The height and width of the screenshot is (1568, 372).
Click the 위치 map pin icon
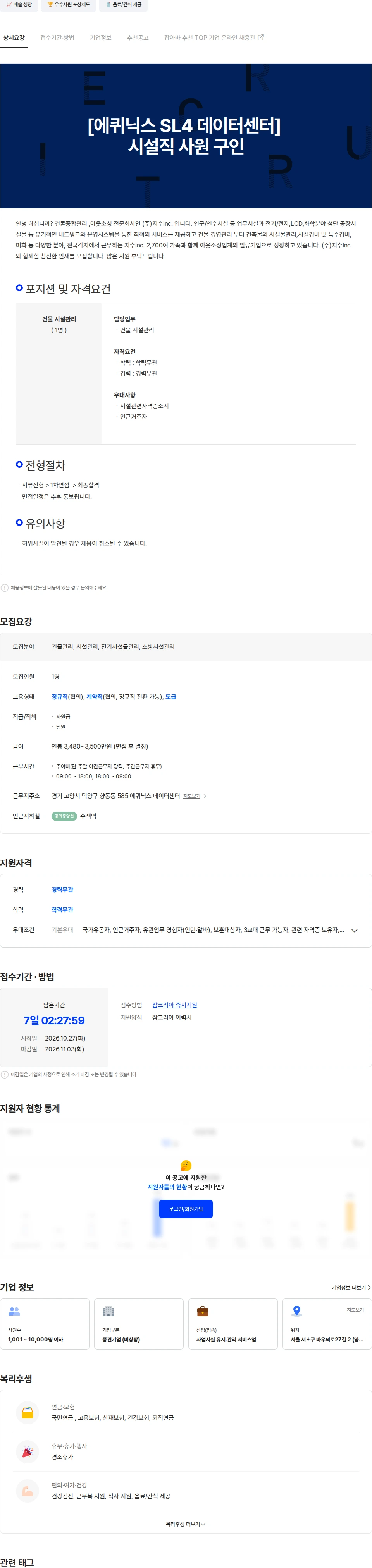tap(296, 1311)
